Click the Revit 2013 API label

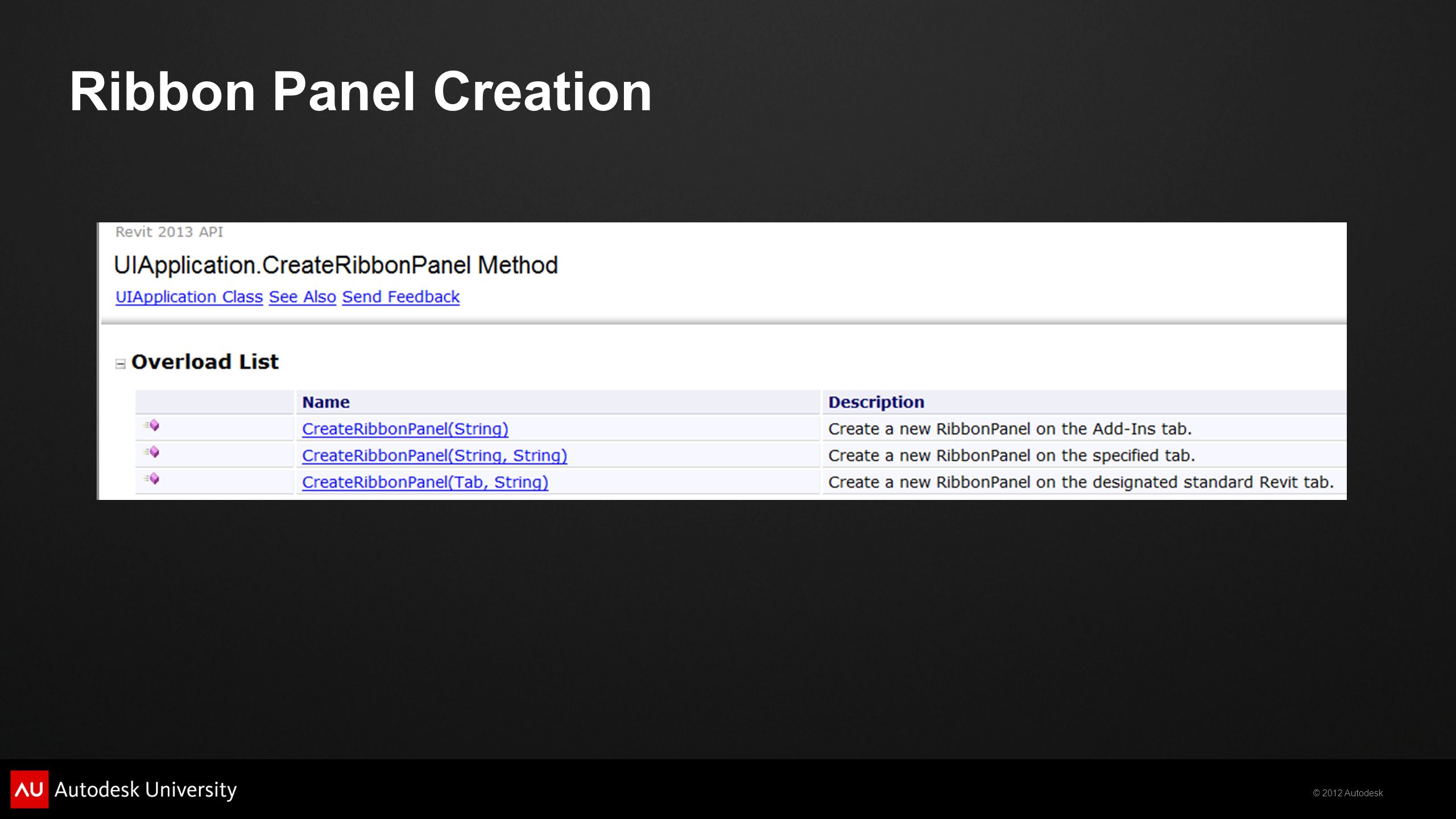coord(169,232)
